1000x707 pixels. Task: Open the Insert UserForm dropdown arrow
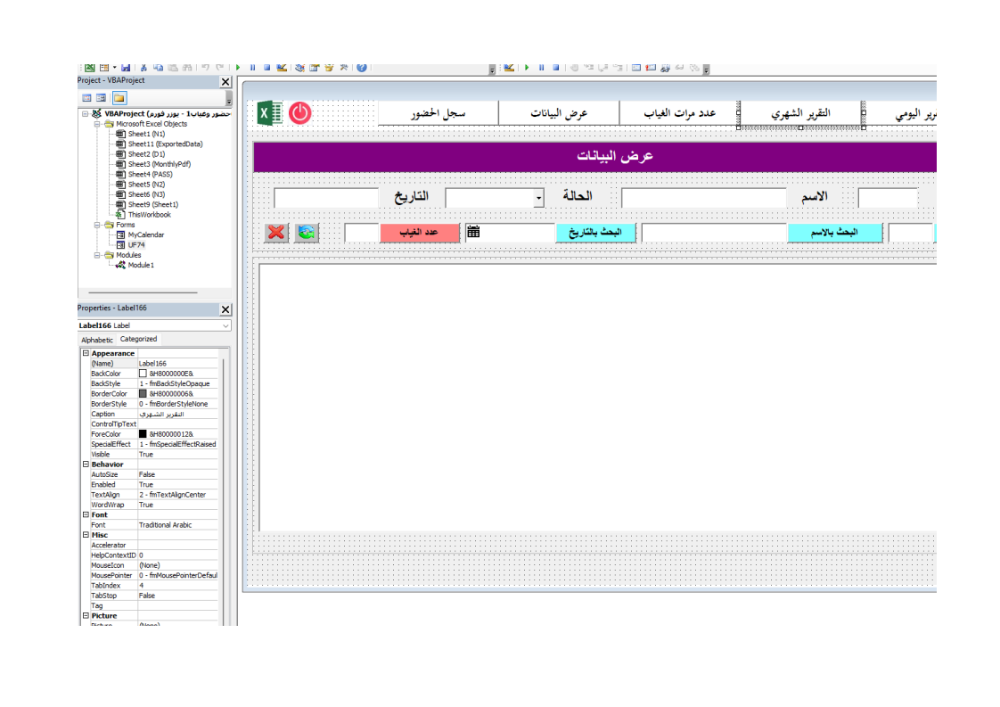point(115,68)
